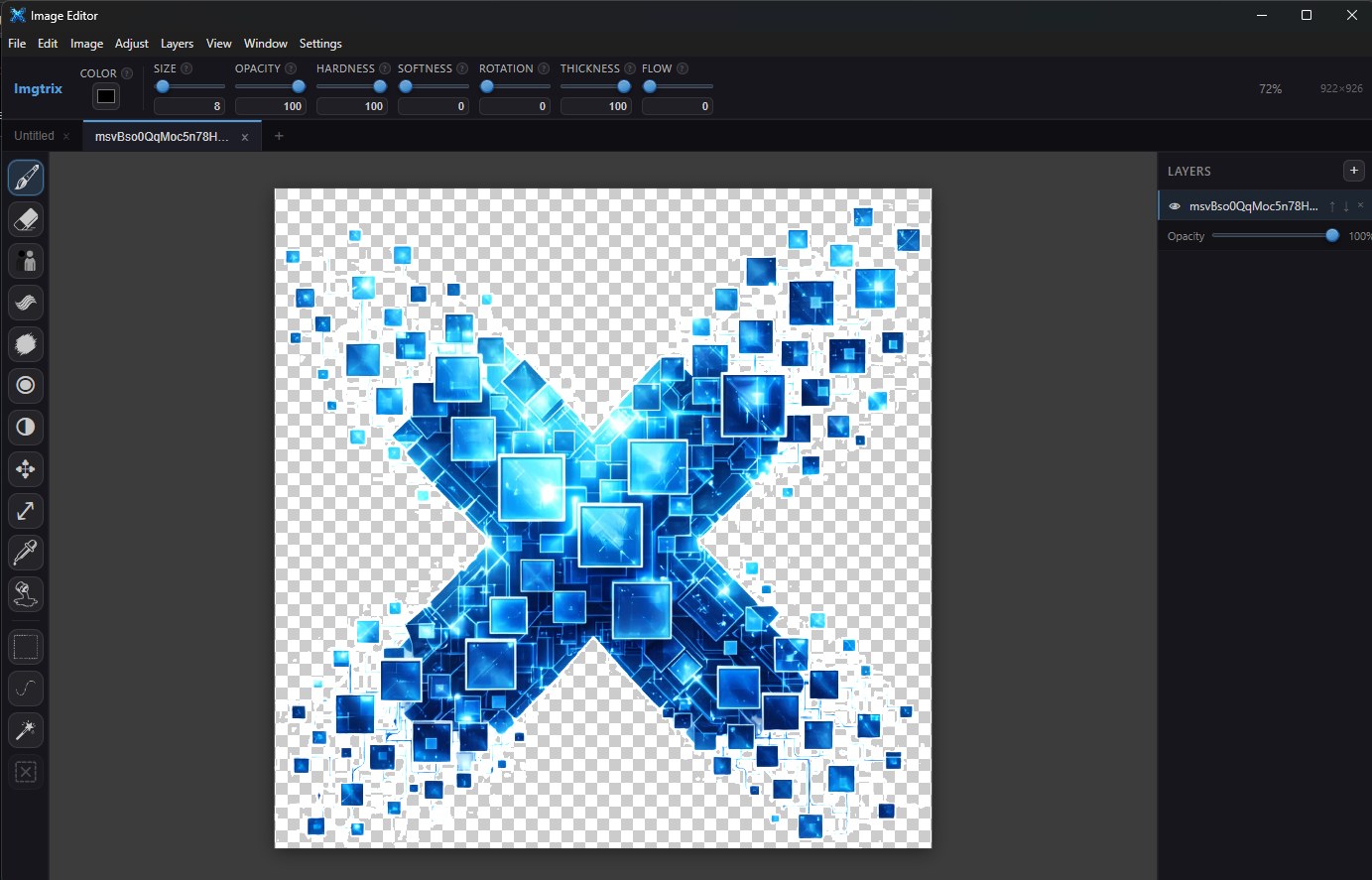This screenshot has width=1372, height=880.
Task: Click the help icon next to COLOR
Action: [127, 73]
